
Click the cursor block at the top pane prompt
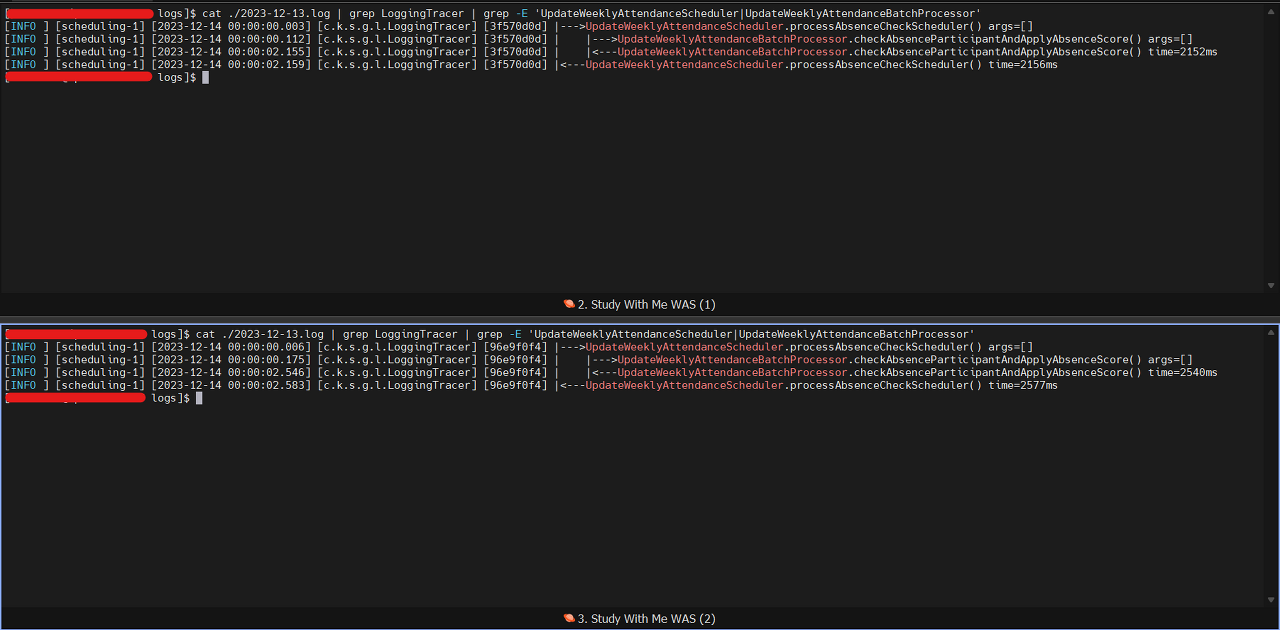tap(206, 77)
